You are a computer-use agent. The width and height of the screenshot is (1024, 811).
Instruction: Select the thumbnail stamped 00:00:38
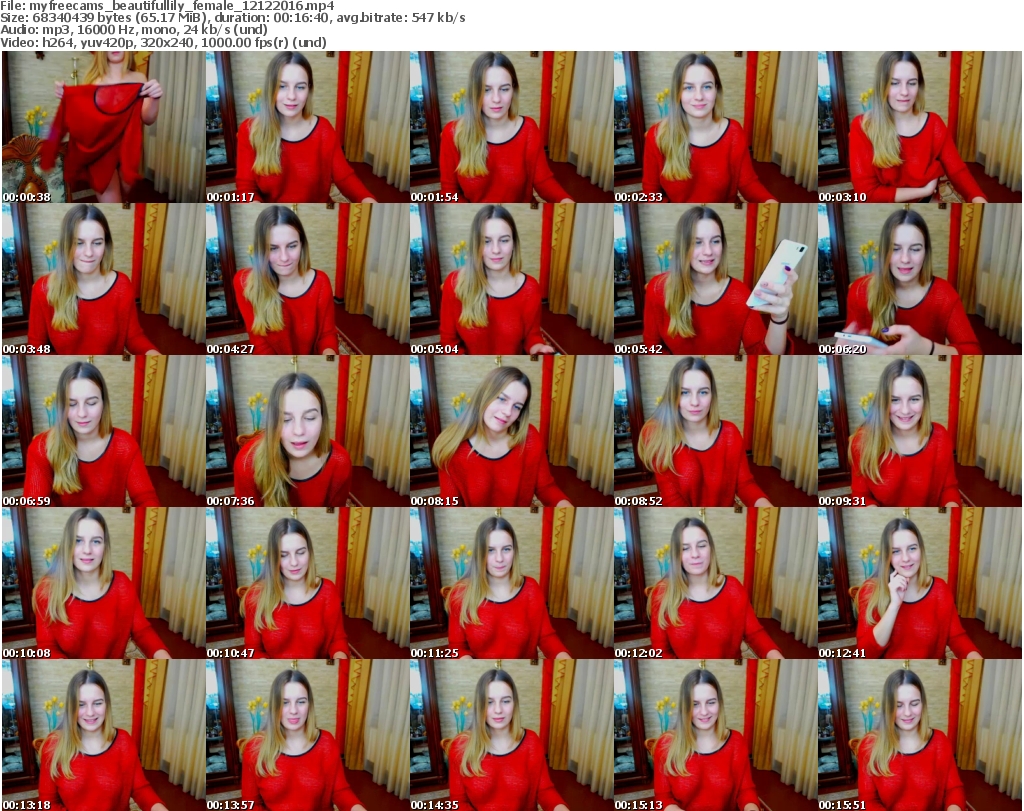[103, 127]
